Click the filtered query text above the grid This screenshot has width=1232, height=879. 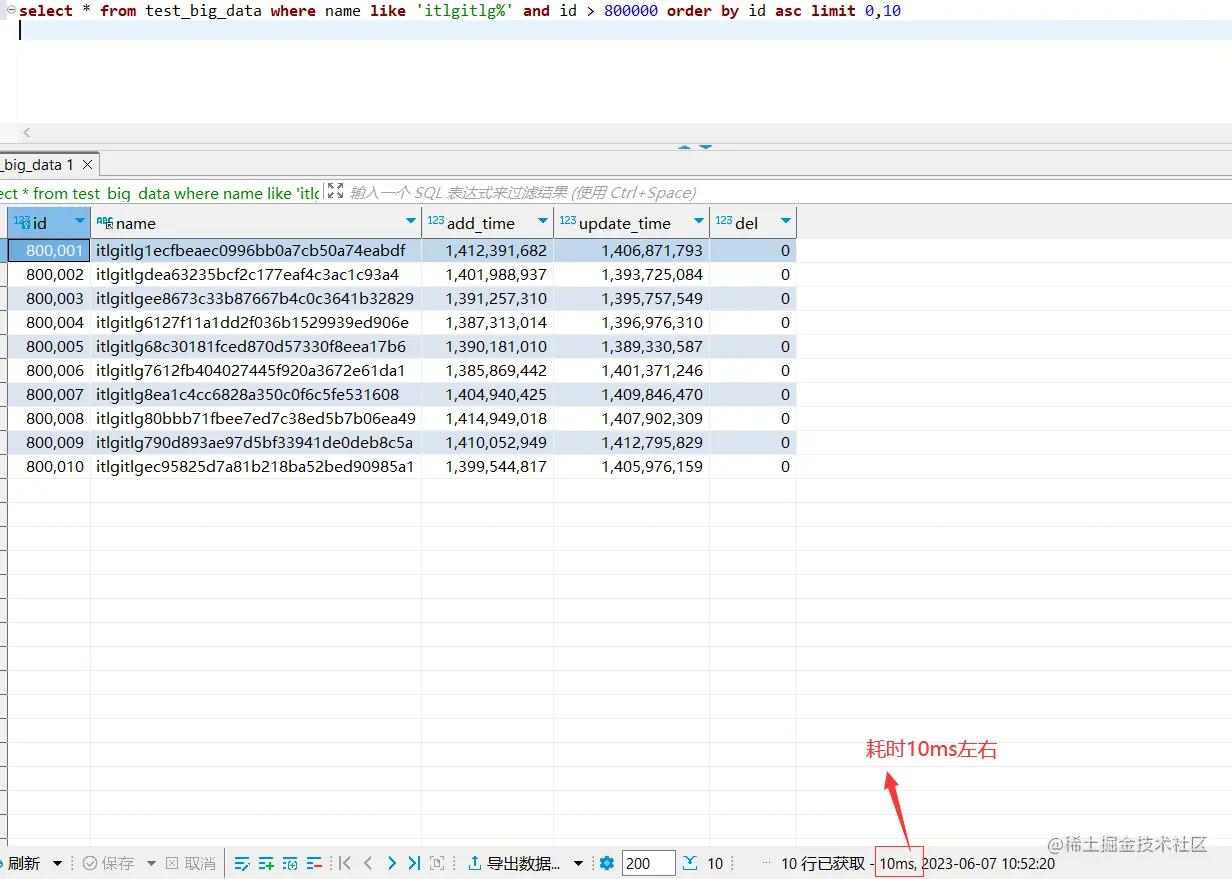(x=160, y=193)
